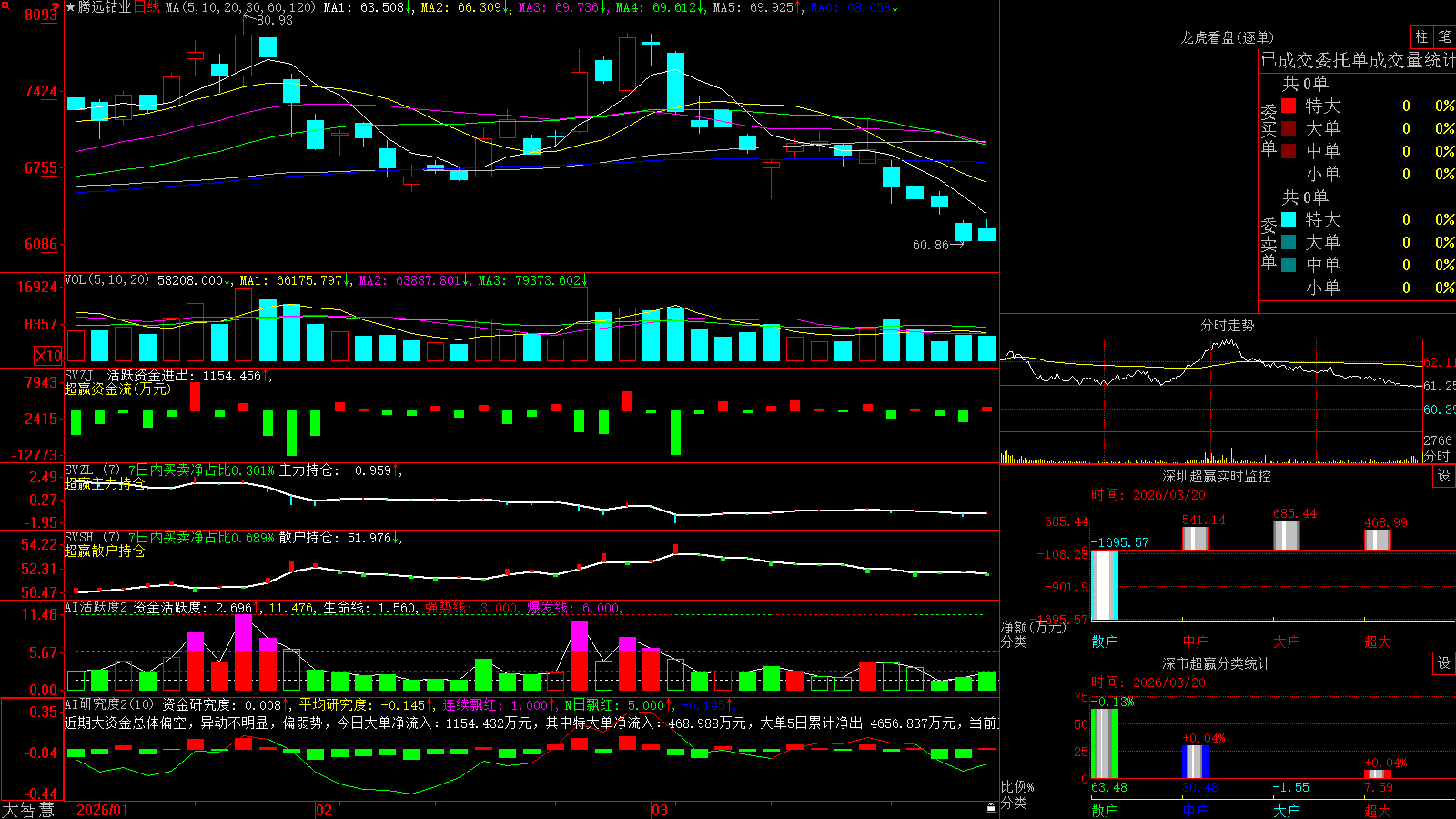
Task: Click the red question mark icon above 8093
Action: pyautogui.click(x=56, y=8)
